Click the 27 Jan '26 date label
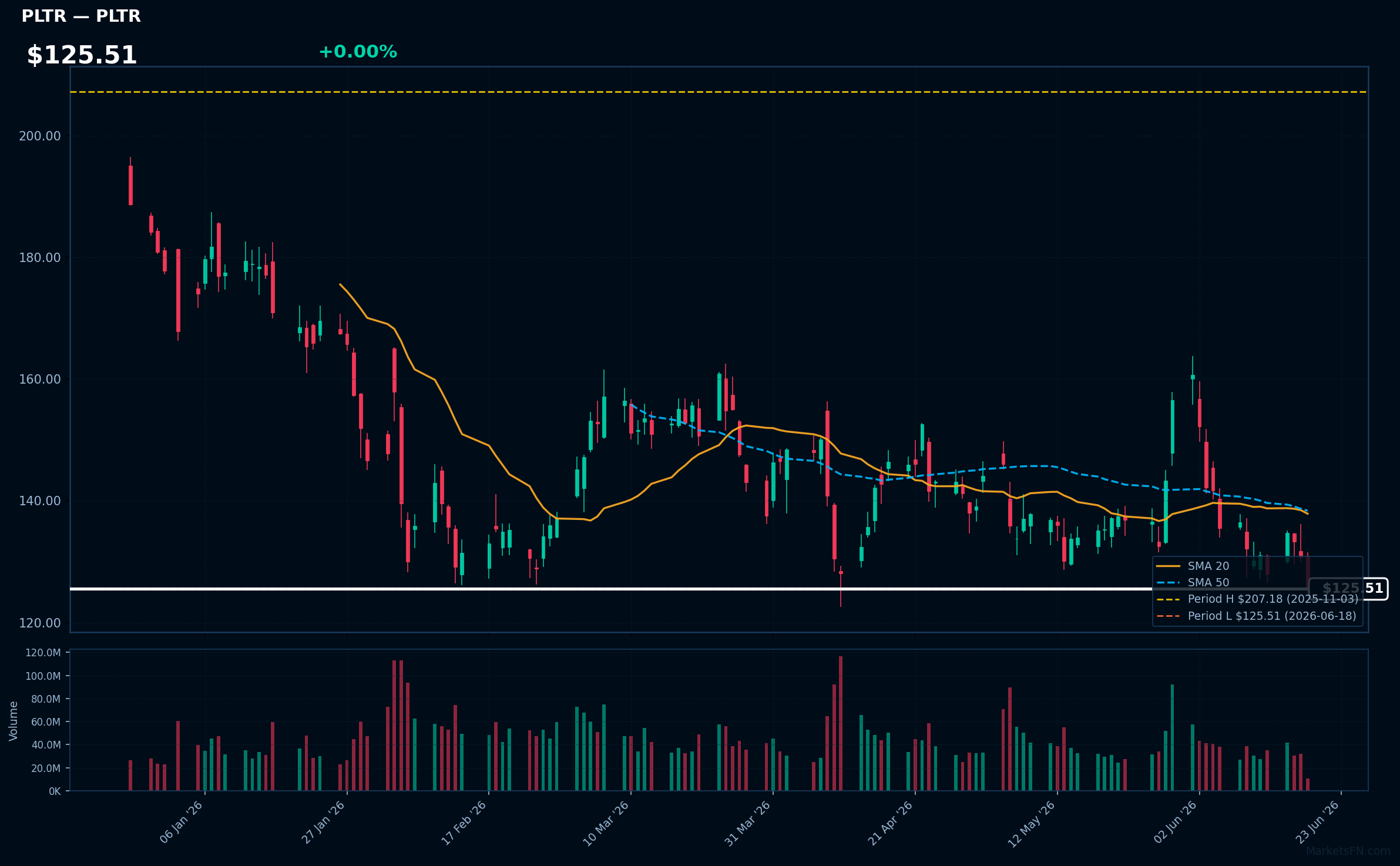 click(323, 823)
